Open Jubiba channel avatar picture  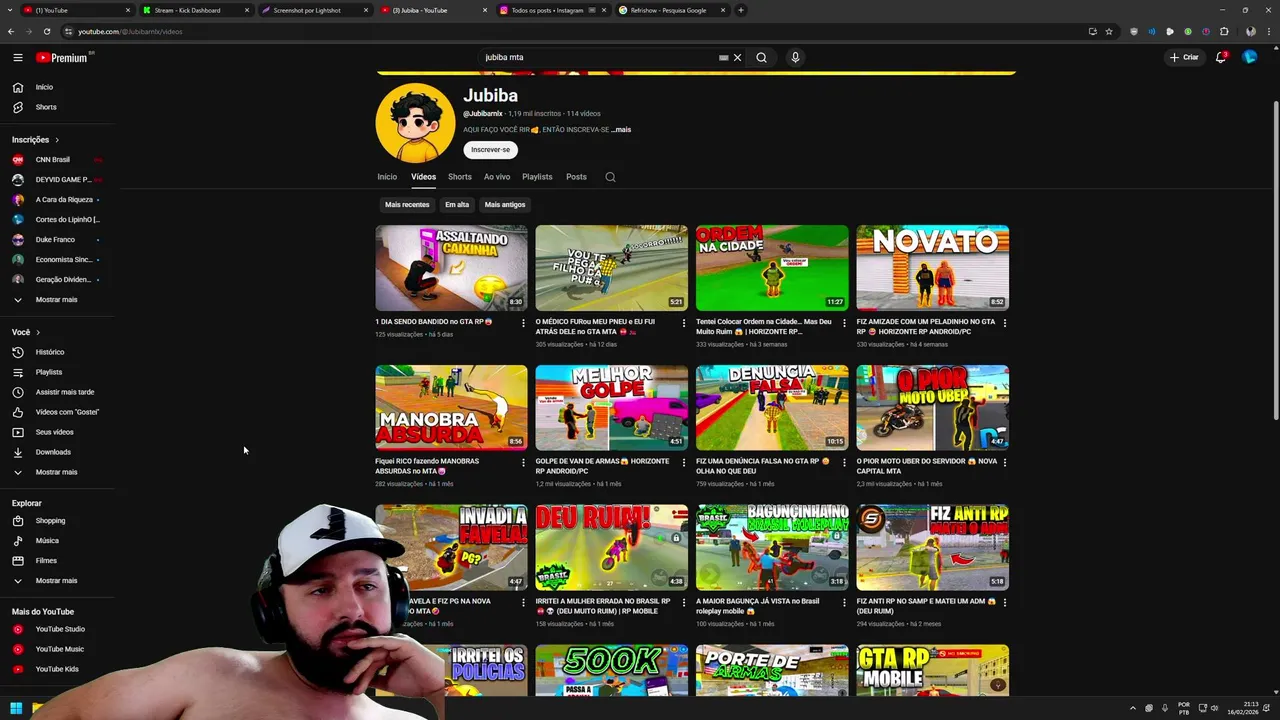(x=415, y=123)
